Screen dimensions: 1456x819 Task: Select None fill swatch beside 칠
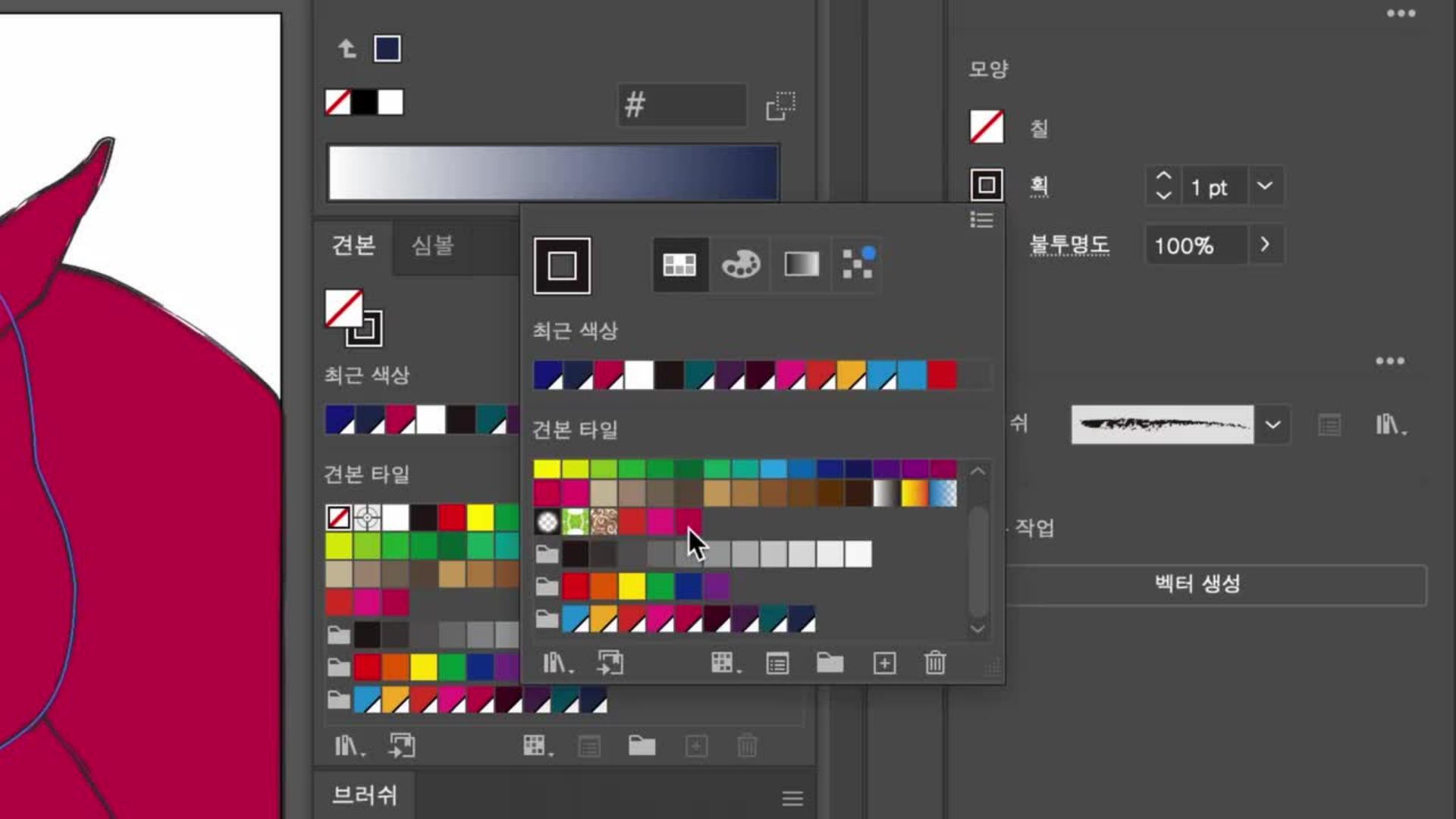(987, 127)
